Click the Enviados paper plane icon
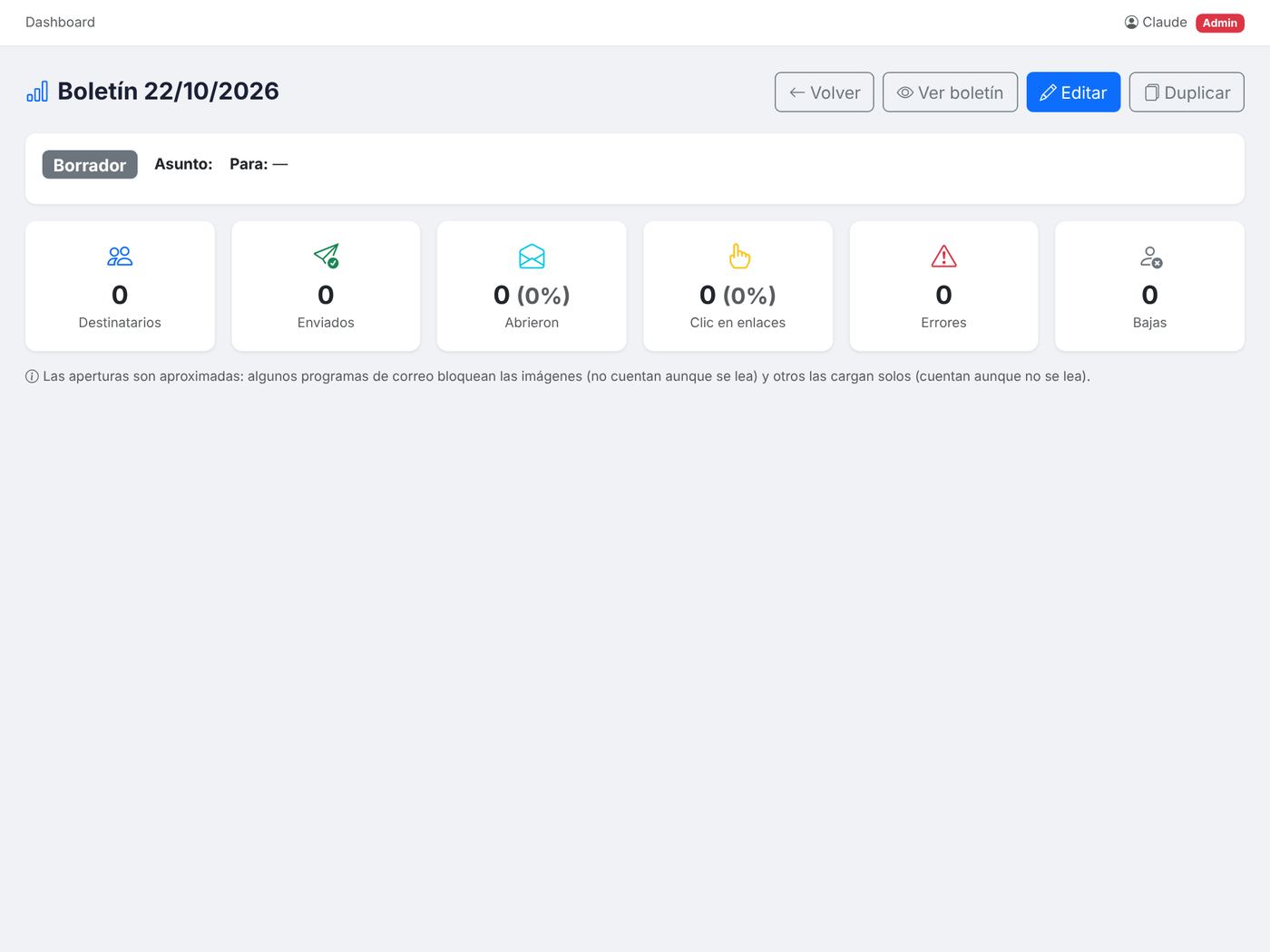The width and height of the screenshot is (1270, 952). click(x=326, y=257)
